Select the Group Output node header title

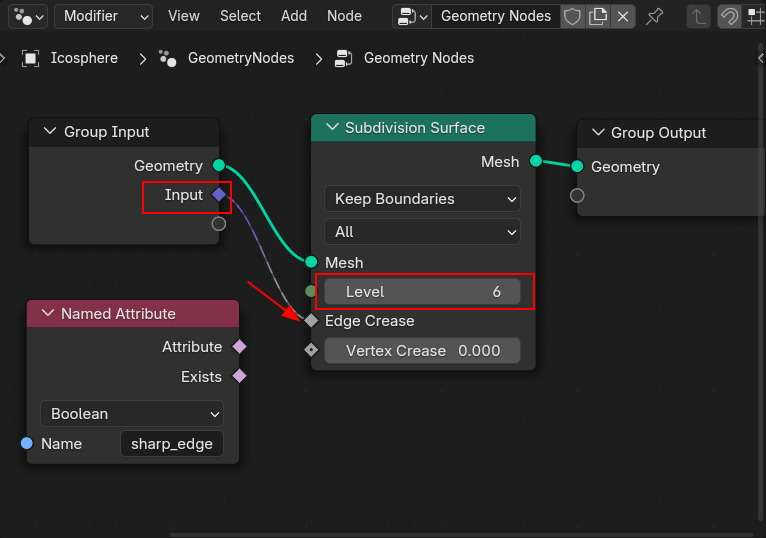pyautogui.click(x=659, y=133)
